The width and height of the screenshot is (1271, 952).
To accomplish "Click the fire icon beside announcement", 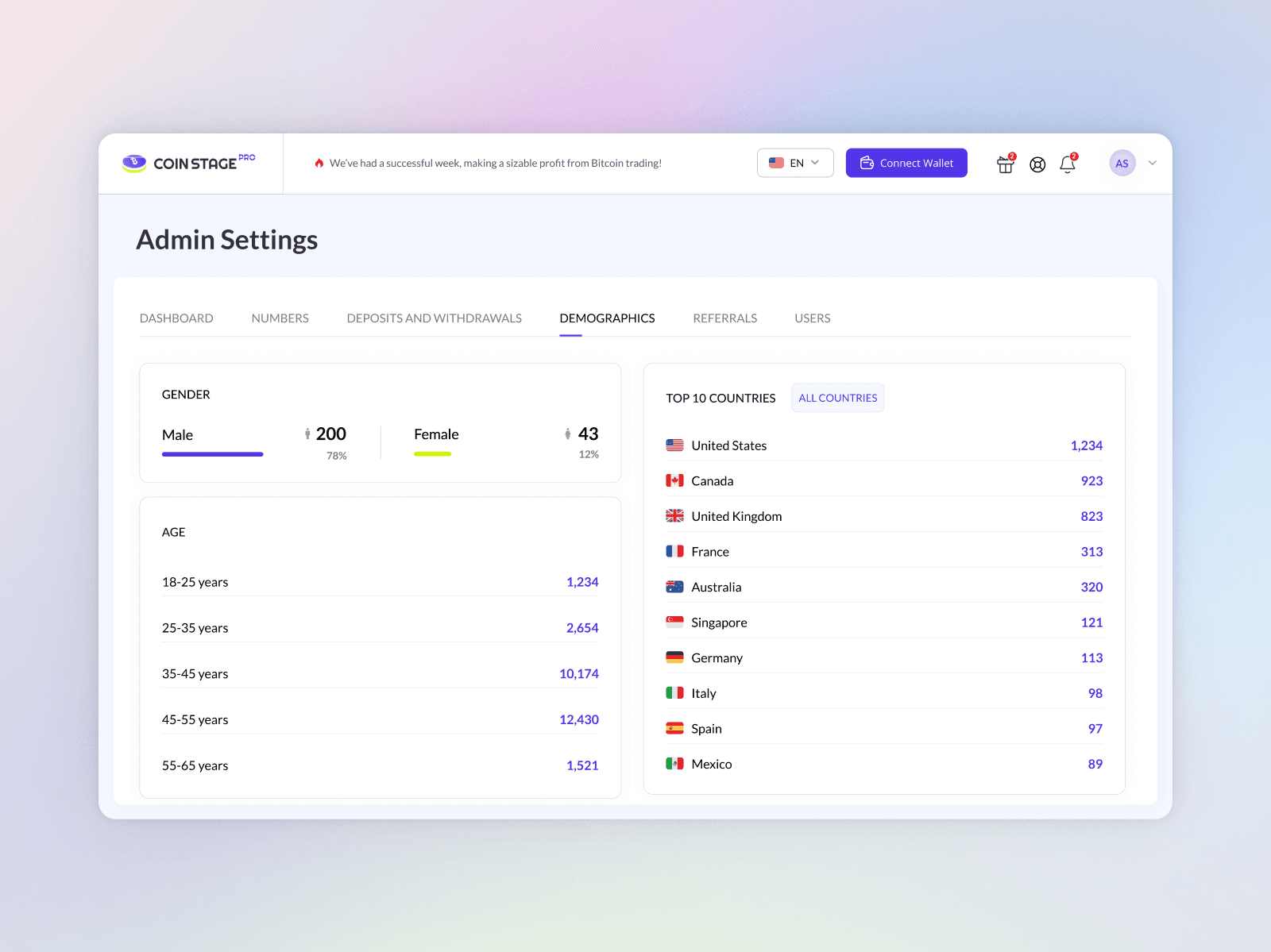I will [319, 163].
